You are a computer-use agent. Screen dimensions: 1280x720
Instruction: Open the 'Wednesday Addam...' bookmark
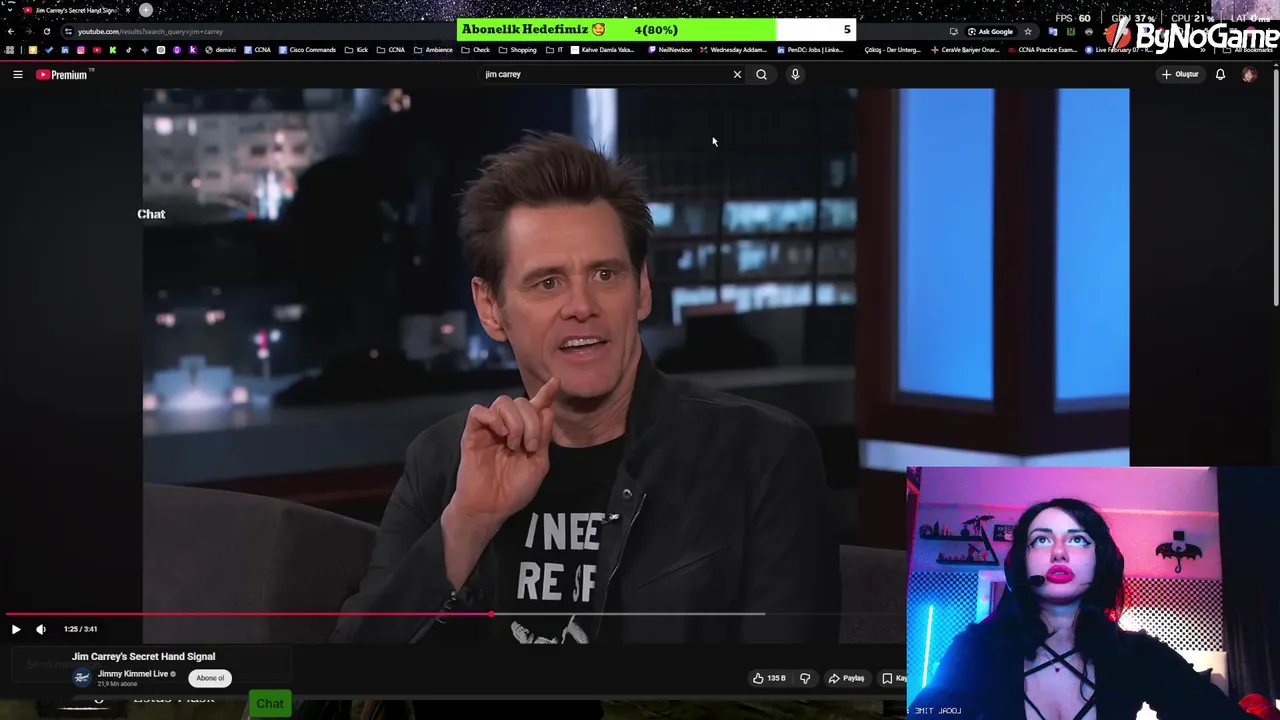click(733, 50)
